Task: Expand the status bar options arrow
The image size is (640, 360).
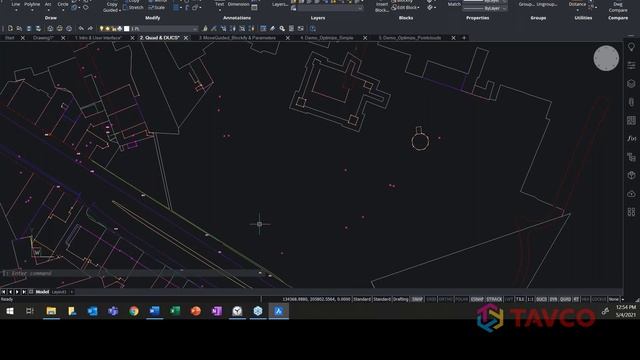Action: (623, 299)
